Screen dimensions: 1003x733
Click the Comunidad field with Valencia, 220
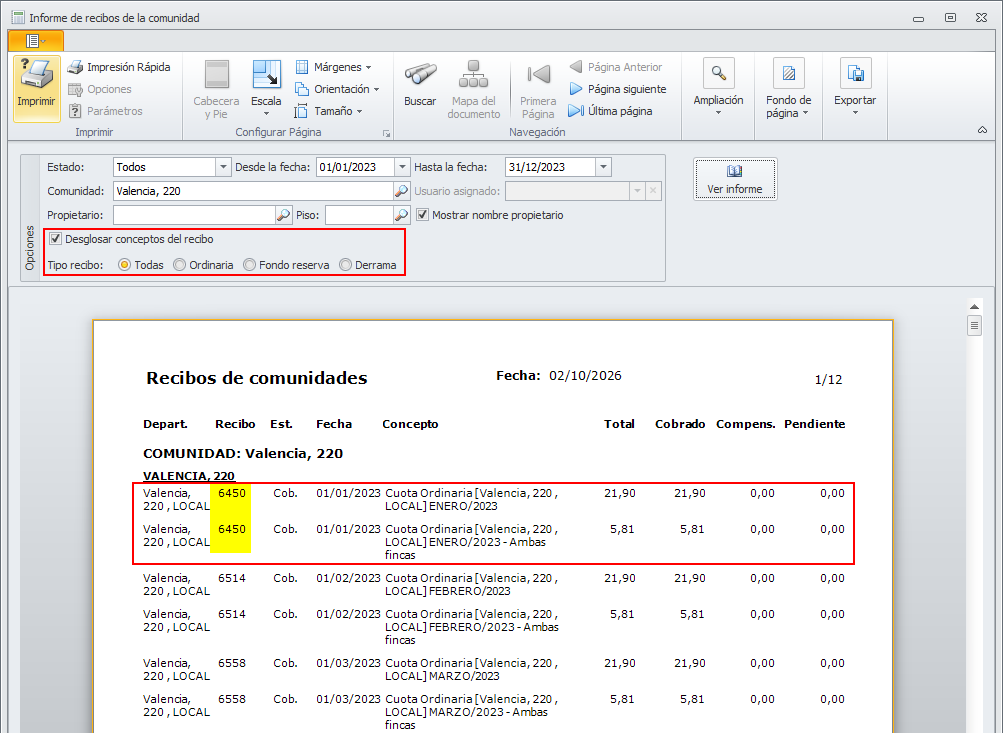[x=253, y=191]
